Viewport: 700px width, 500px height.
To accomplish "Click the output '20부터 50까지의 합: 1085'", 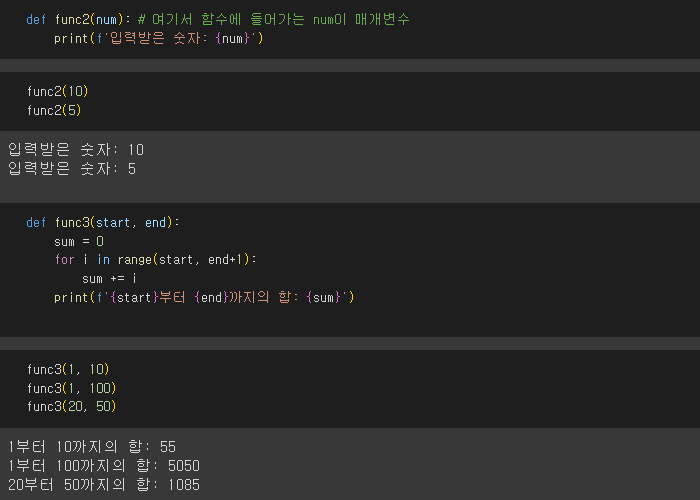I will coord(104,484).
